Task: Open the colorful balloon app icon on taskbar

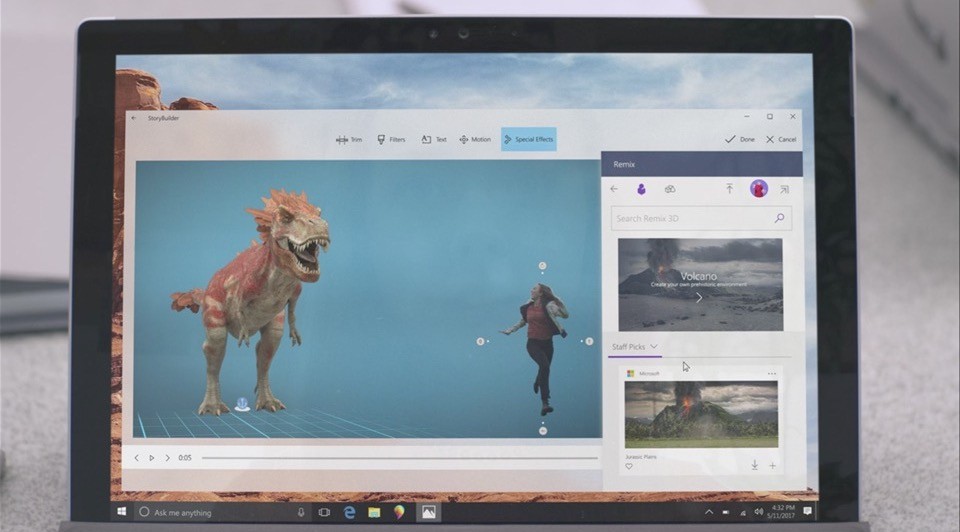Action: click(399, 512)
